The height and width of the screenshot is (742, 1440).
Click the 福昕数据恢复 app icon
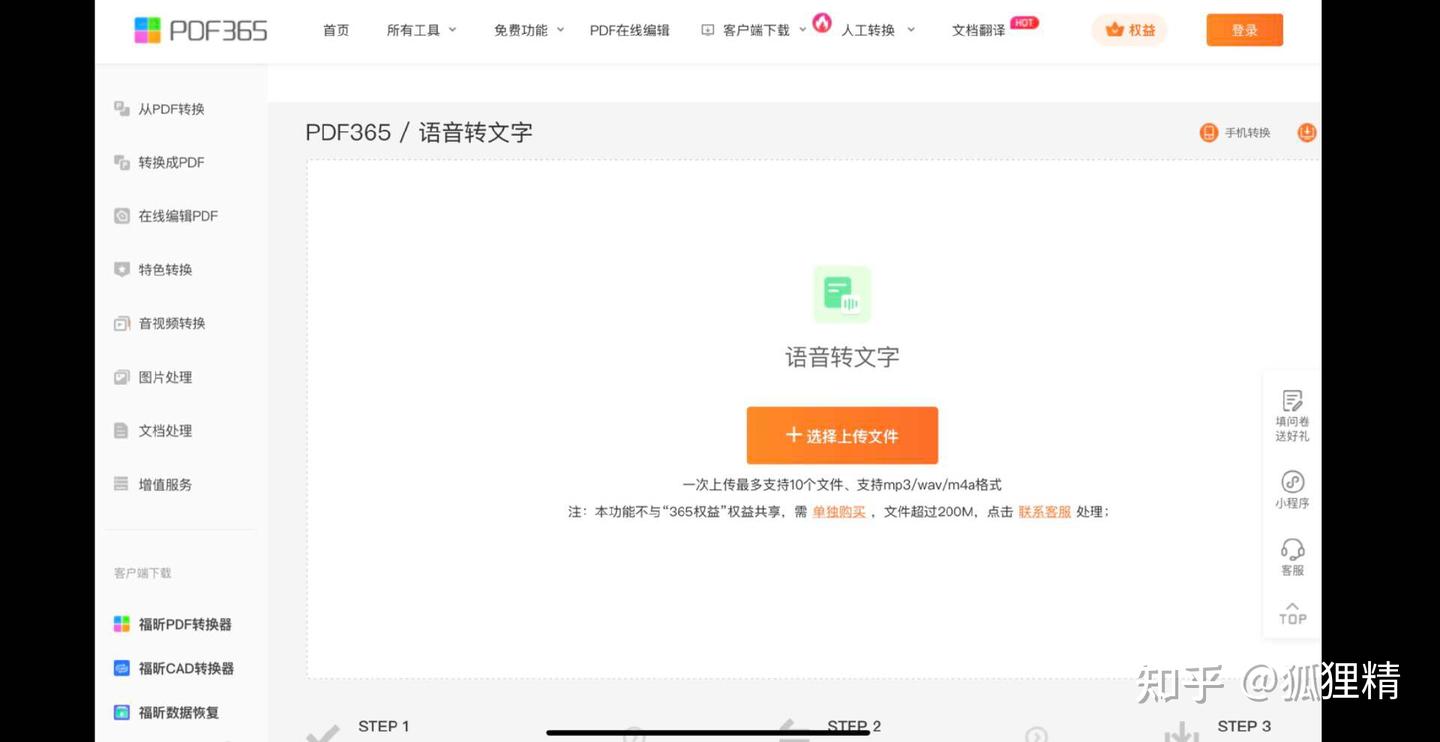122,712
